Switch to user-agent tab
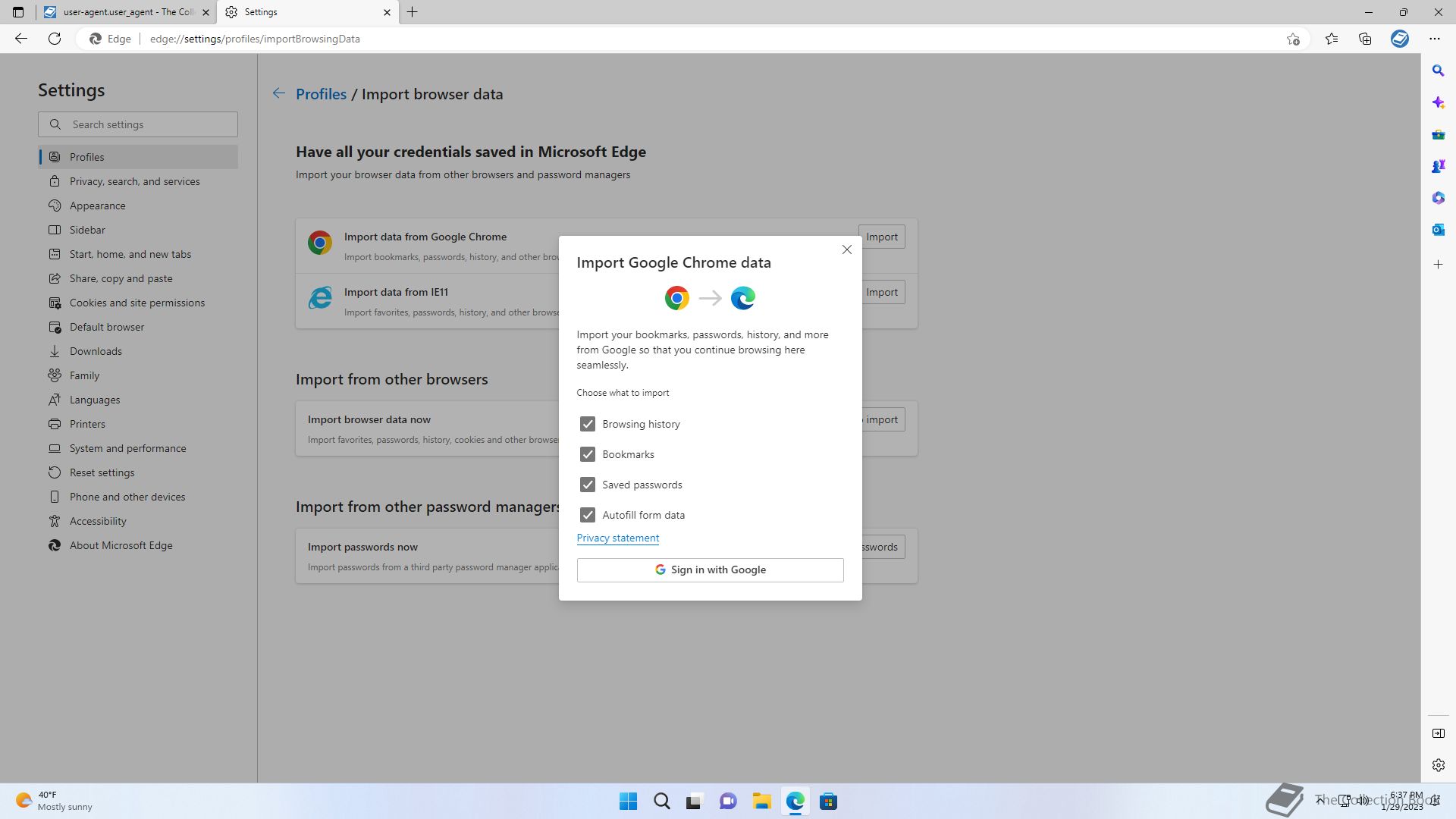 click(126, 12)
